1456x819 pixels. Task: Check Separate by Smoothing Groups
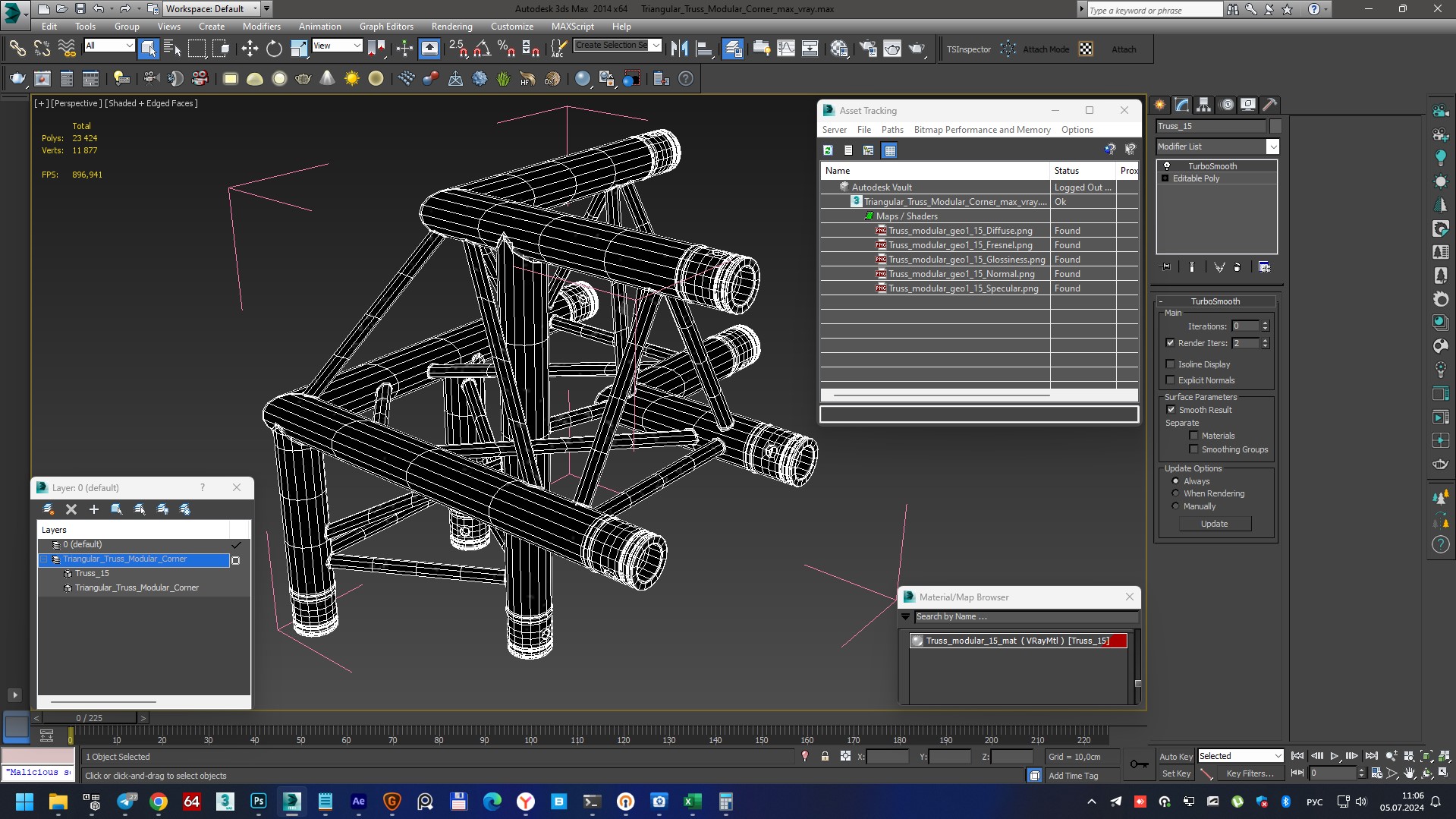click(1193, 449)
